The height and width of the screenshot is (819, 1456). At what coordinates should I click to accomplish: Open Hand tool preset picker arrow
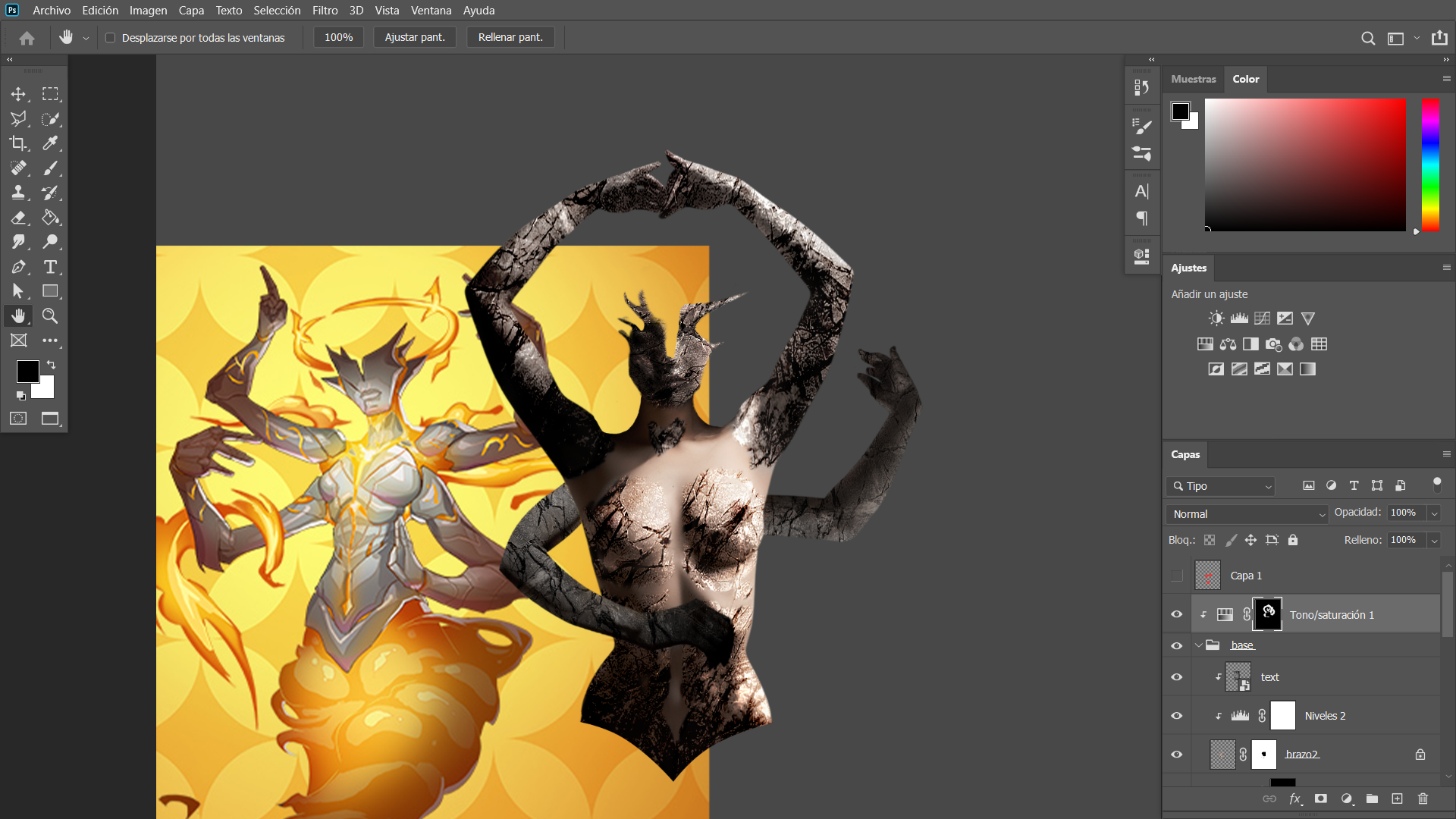(86, 38)
